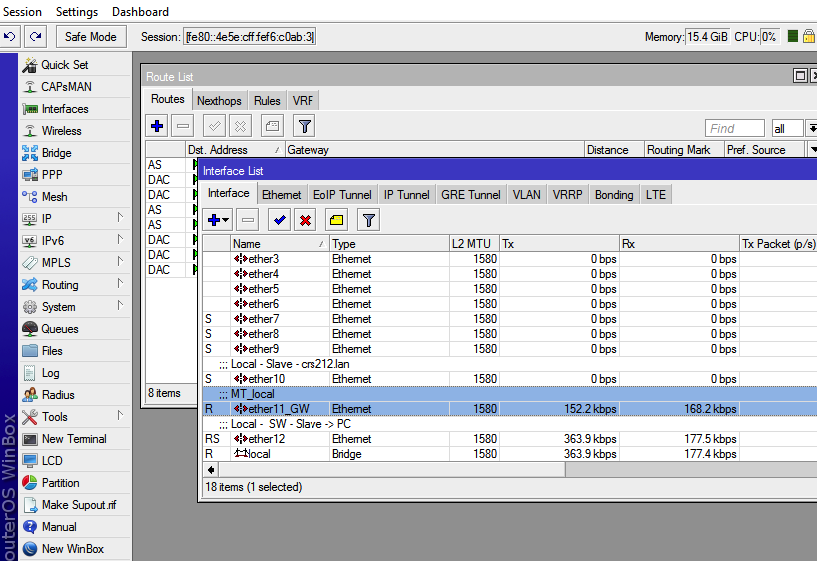Expand the Routing submenu in sidebar

pos(60,285)
